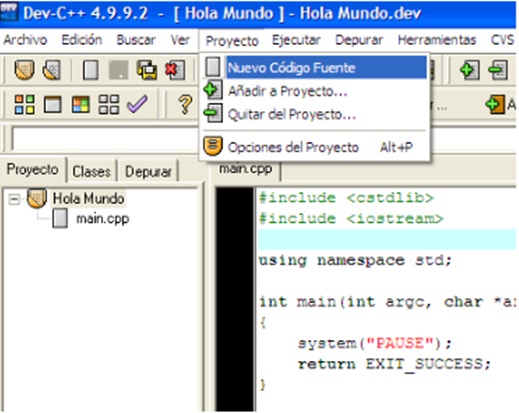Select Nuevo Código Fuente menu entry
Screen dimensions: 519x413
point(314,68)
